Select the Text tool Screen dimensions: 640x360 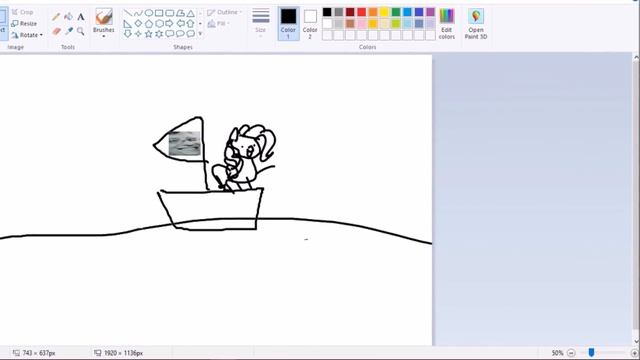pos(81,17)
